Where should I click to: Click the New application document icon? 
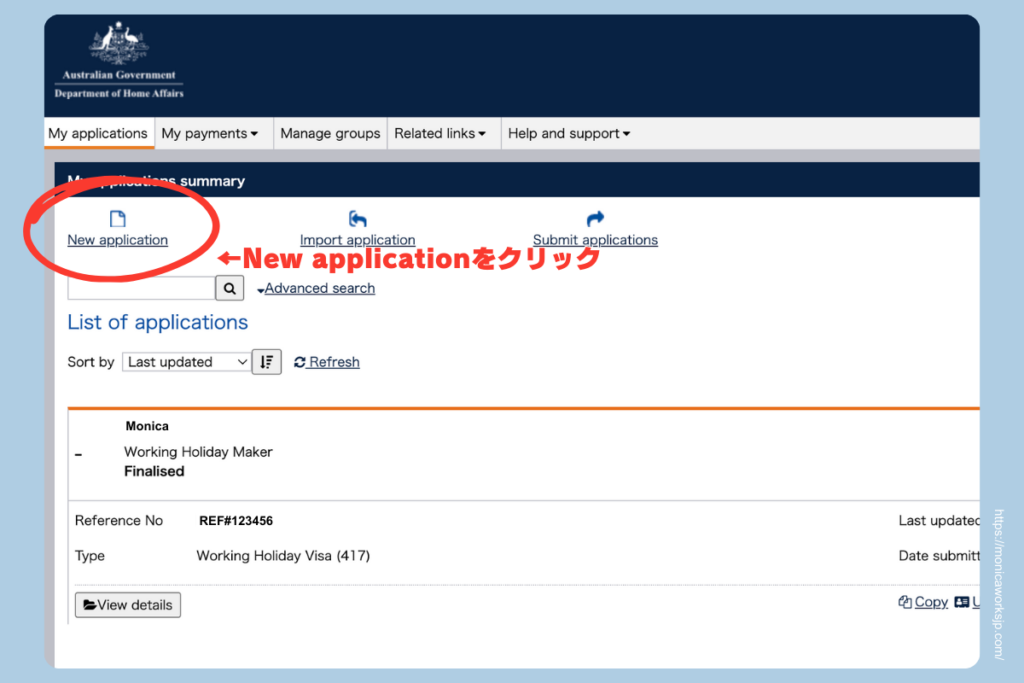(x=118, y=219)
